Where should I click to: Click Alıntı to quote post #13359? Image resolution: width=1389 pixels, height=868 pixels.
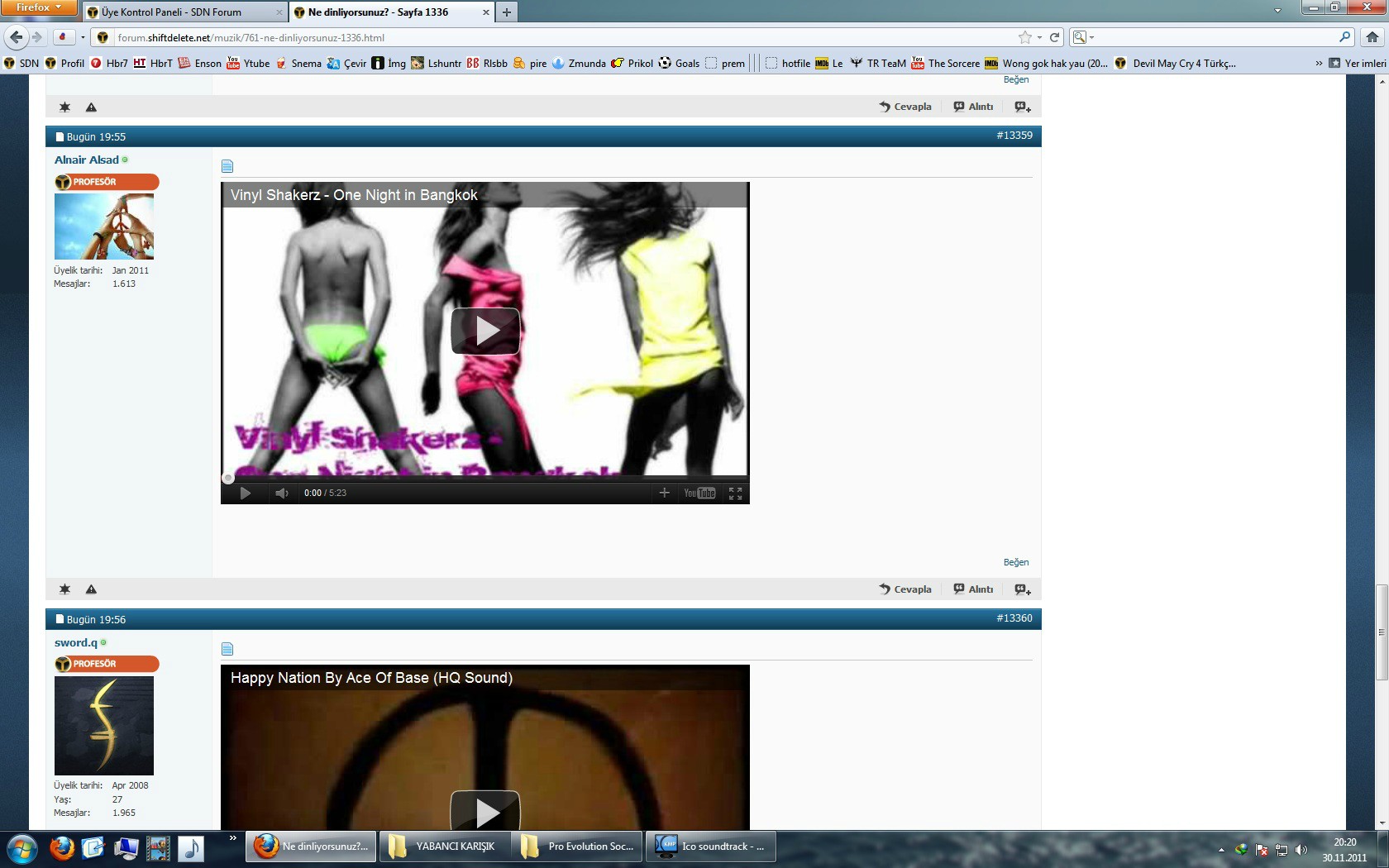[973, 589]
